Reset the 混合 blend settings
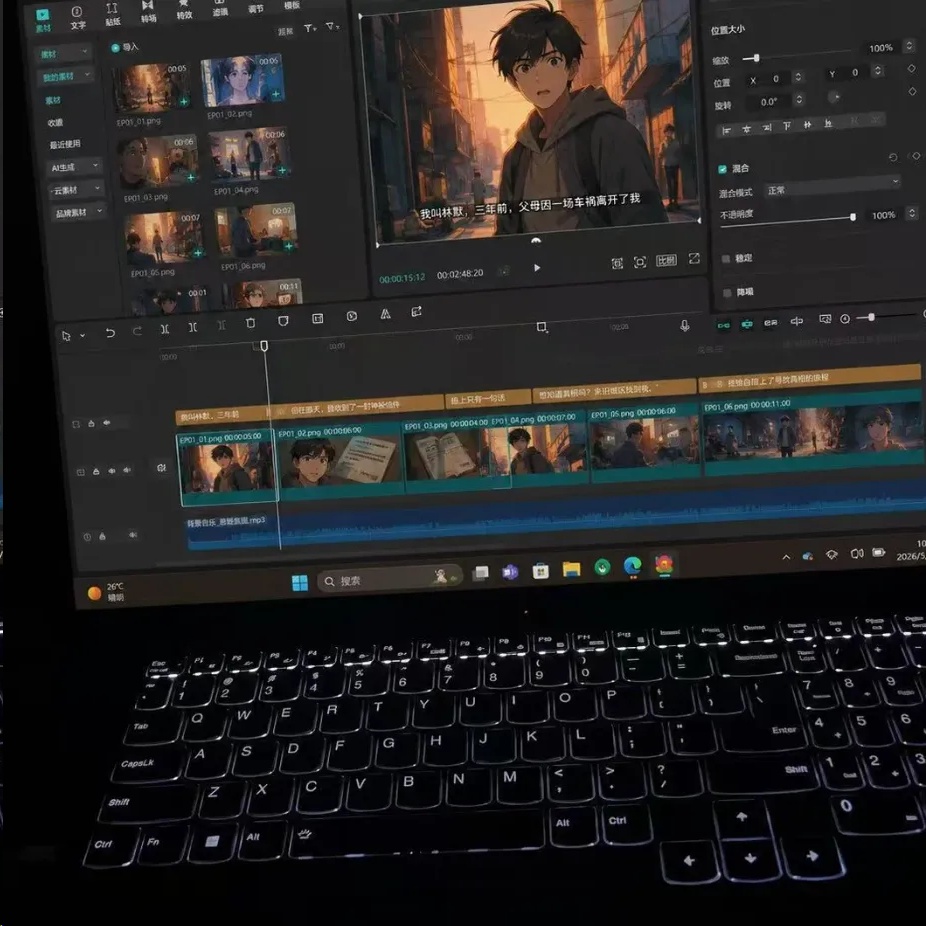This screenshot has width=926, height=926. [893, 157]
